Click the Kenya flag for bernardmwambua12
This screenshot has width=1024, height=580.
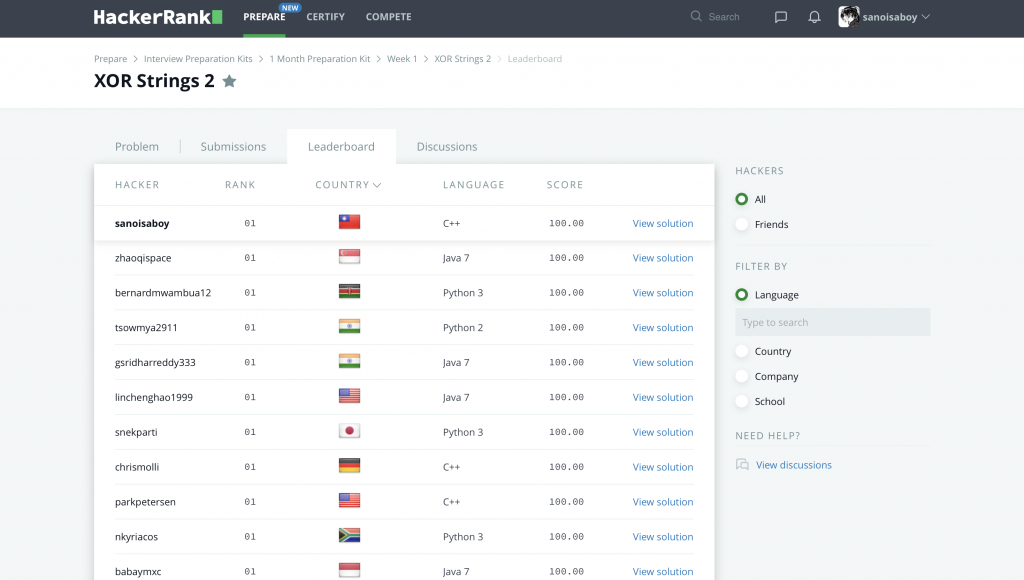pyautogui.click(x=349, y=291)
